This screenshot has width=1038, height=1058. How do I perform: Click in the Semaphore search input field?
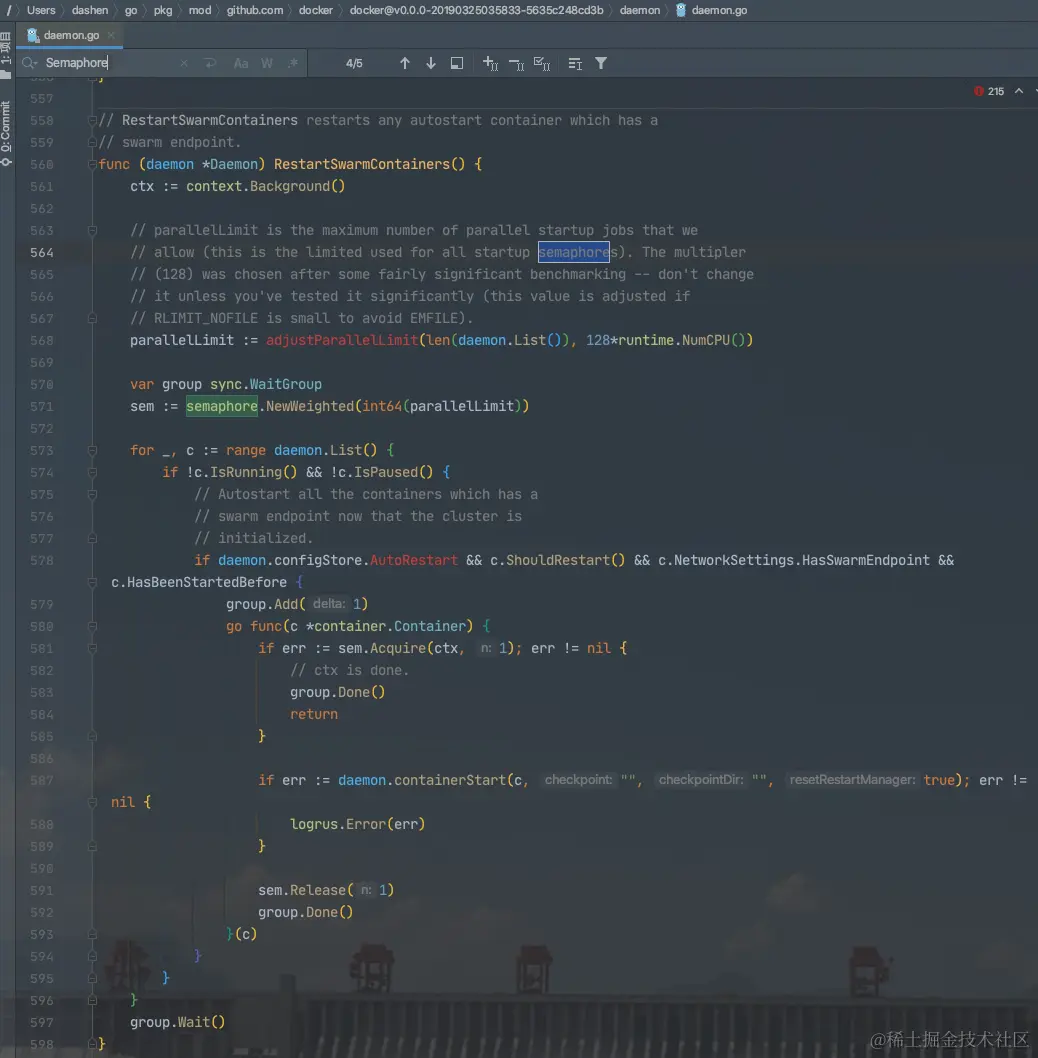tap(108, 63)
